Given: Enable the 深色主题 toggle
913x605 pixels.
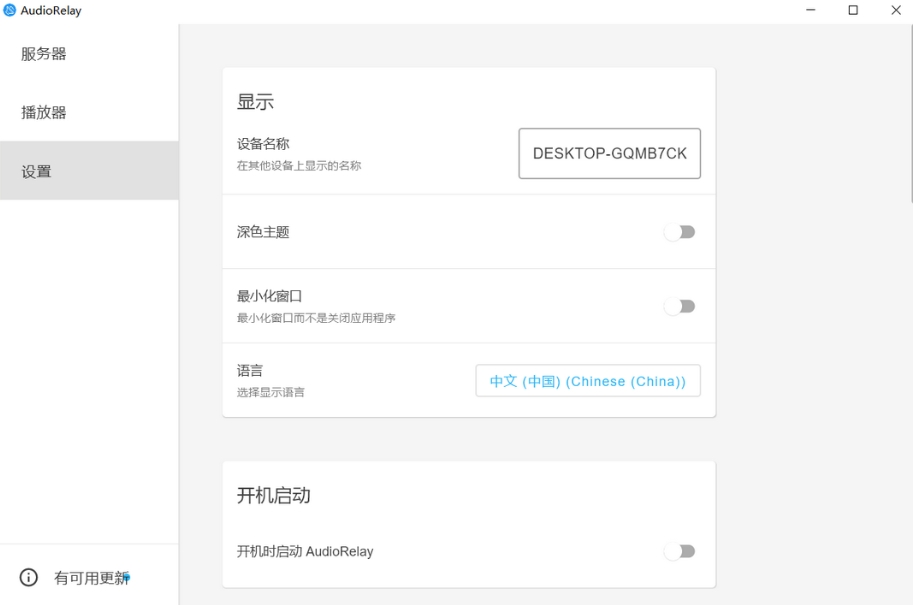Looking at the screenshot, I should coord(680,232).
